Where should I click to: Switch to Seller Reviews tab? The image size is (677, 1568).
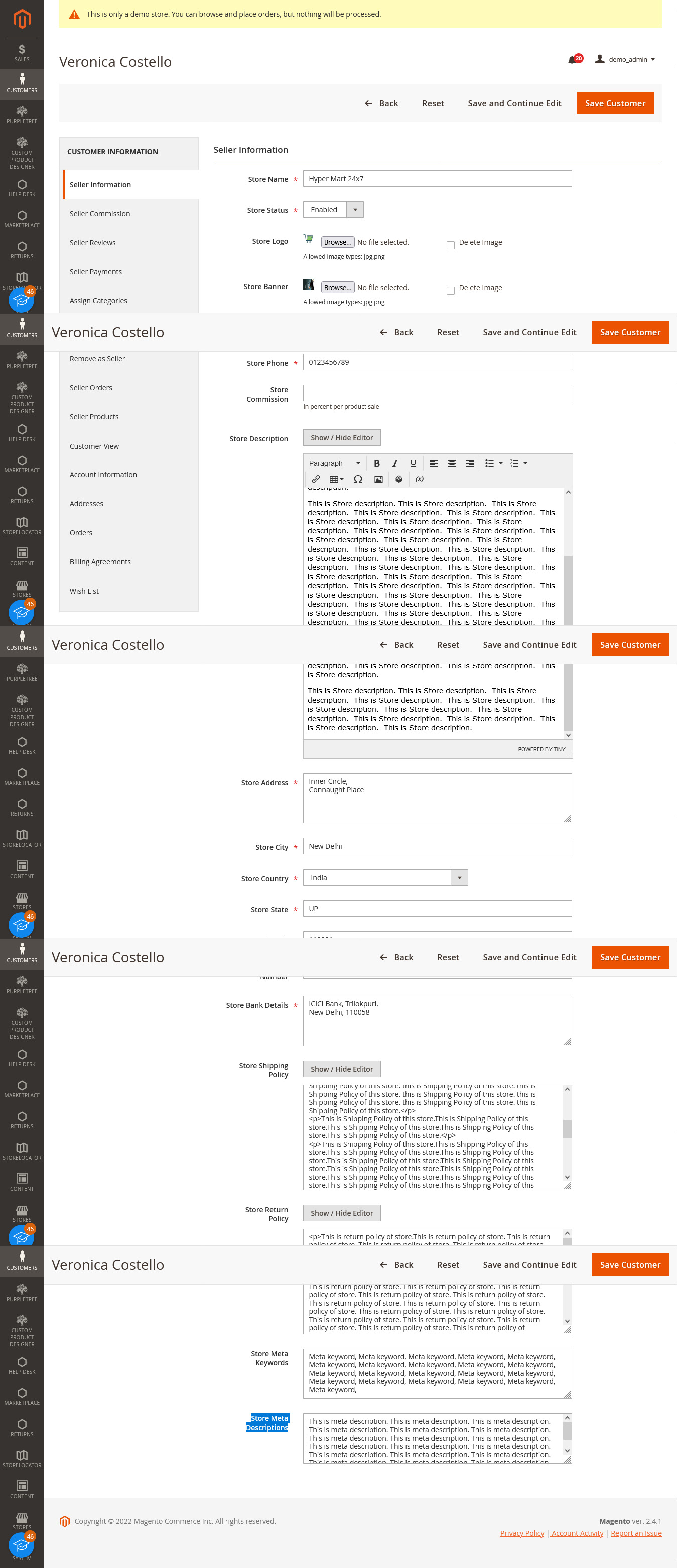point(129,243)
